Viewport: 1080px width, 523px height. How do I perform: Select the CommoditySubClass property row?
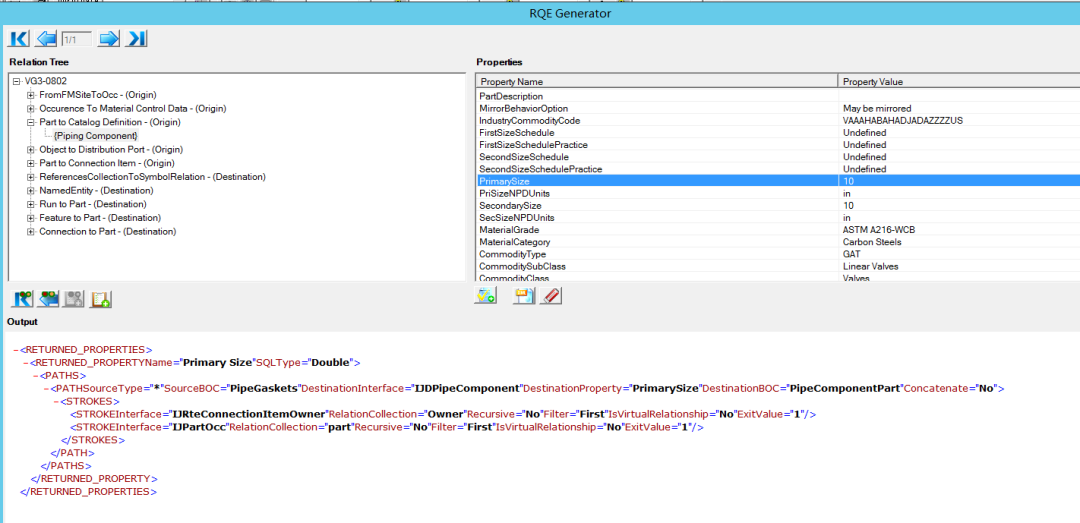[778, 266]
